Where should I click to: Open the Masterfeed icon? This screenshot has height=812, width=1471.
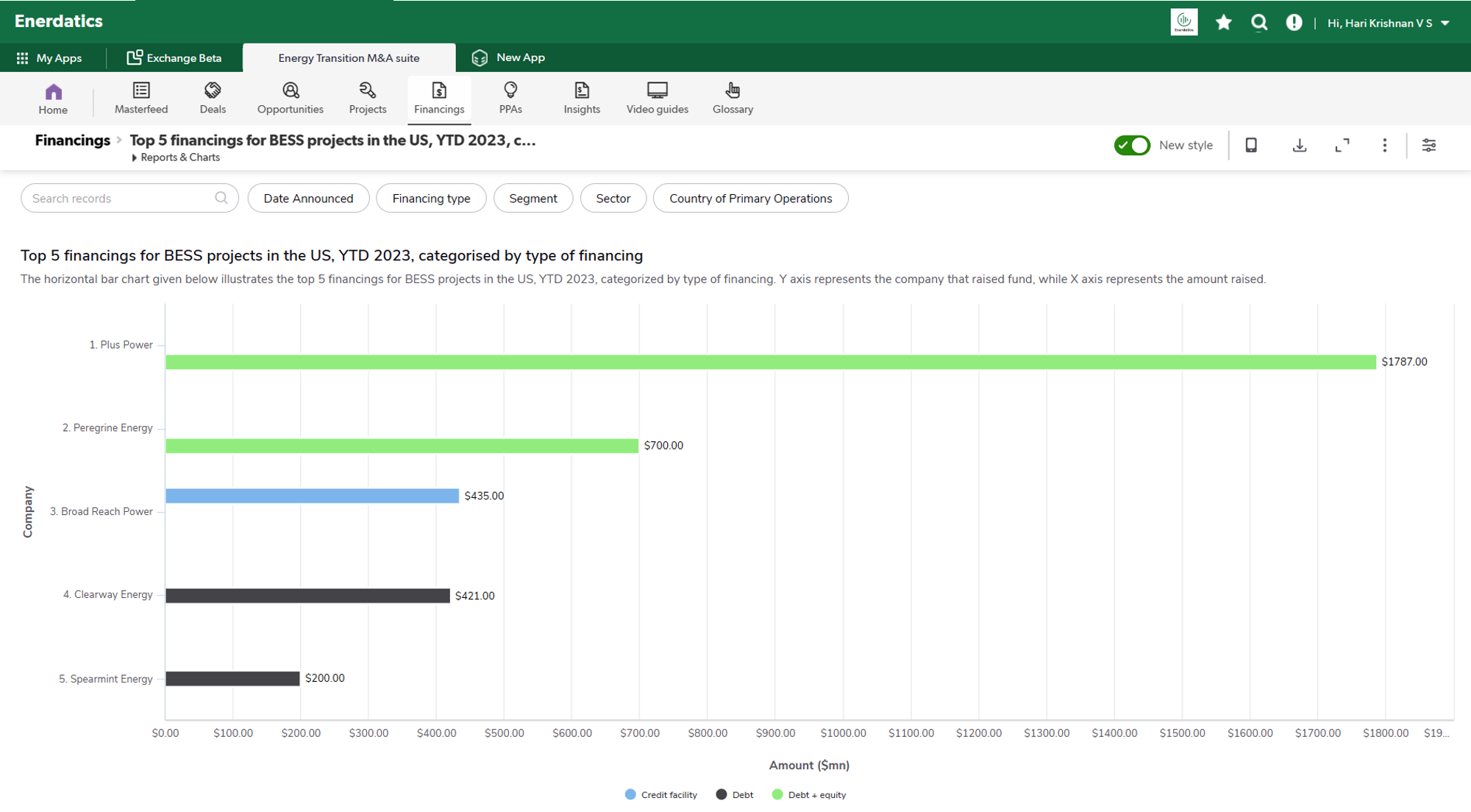coord(141,90)
